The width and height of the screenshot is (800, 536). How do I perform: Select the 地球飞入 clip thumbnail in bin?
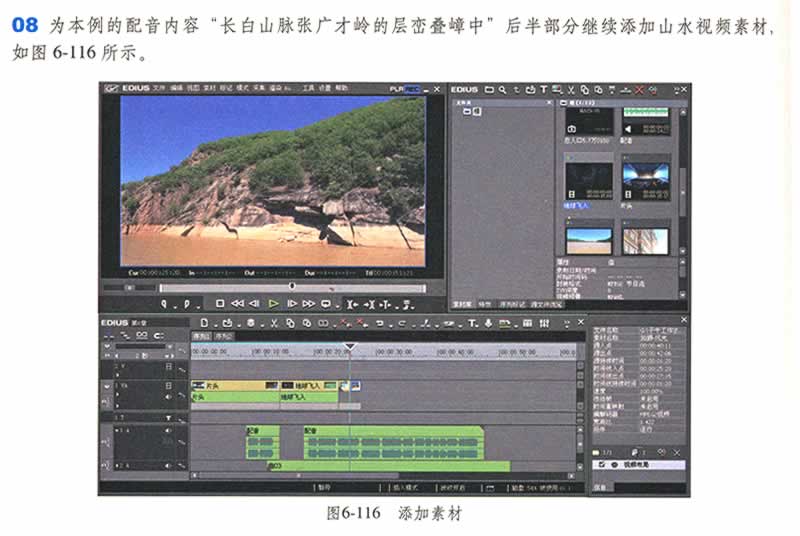pyautogui.click(x=589, y=182)
